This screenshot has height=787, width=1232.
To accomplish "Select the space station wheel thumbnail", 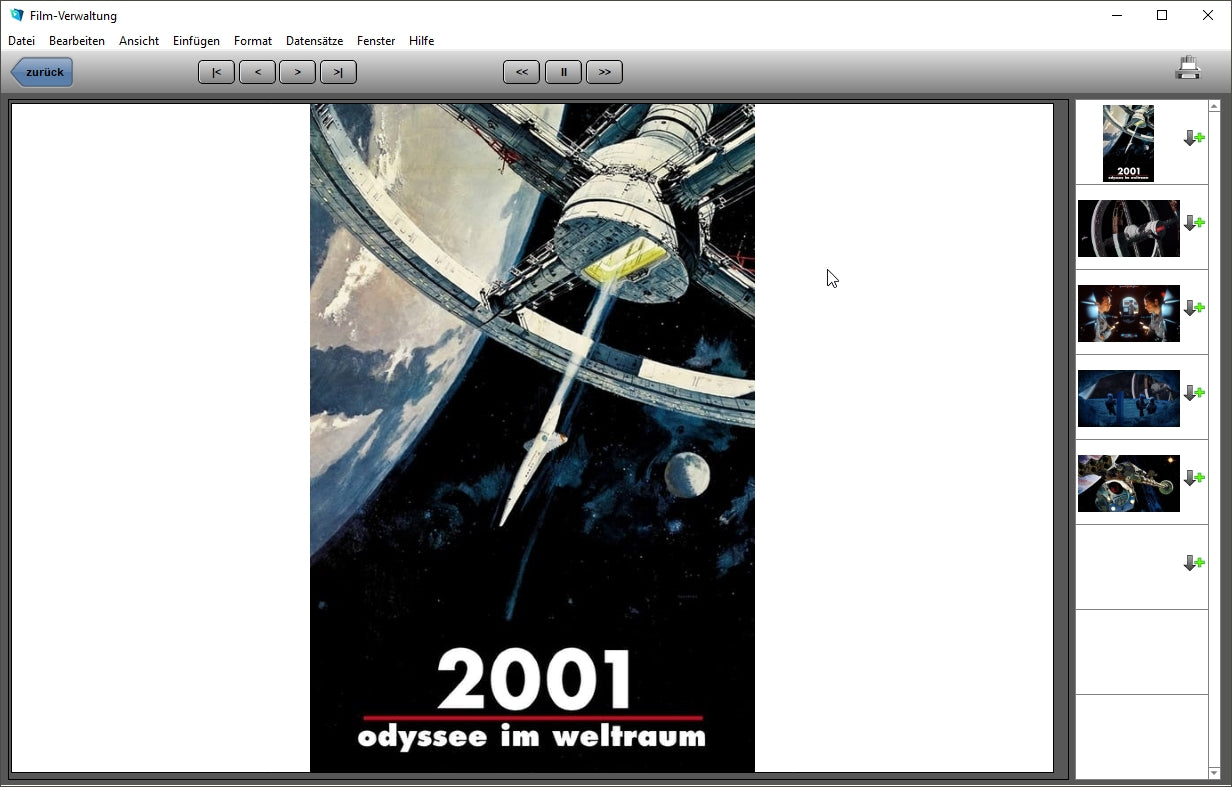I will pos(1128,228).
